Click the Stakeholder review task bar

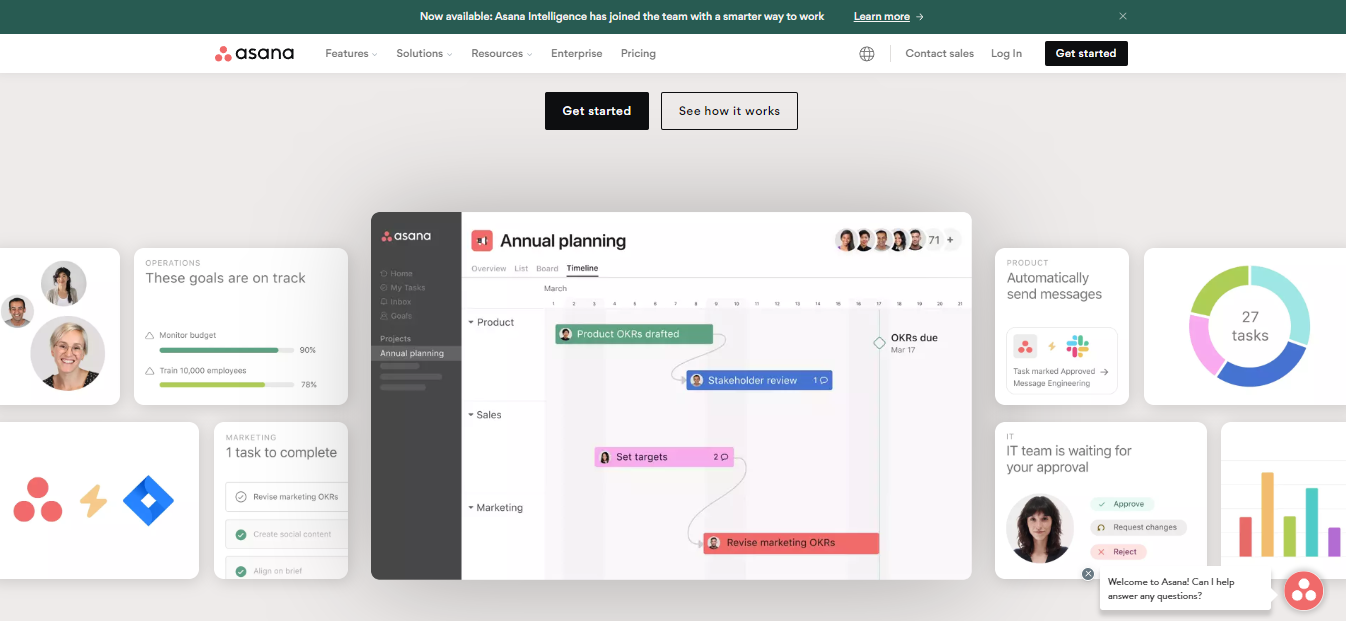click(759, 380)
